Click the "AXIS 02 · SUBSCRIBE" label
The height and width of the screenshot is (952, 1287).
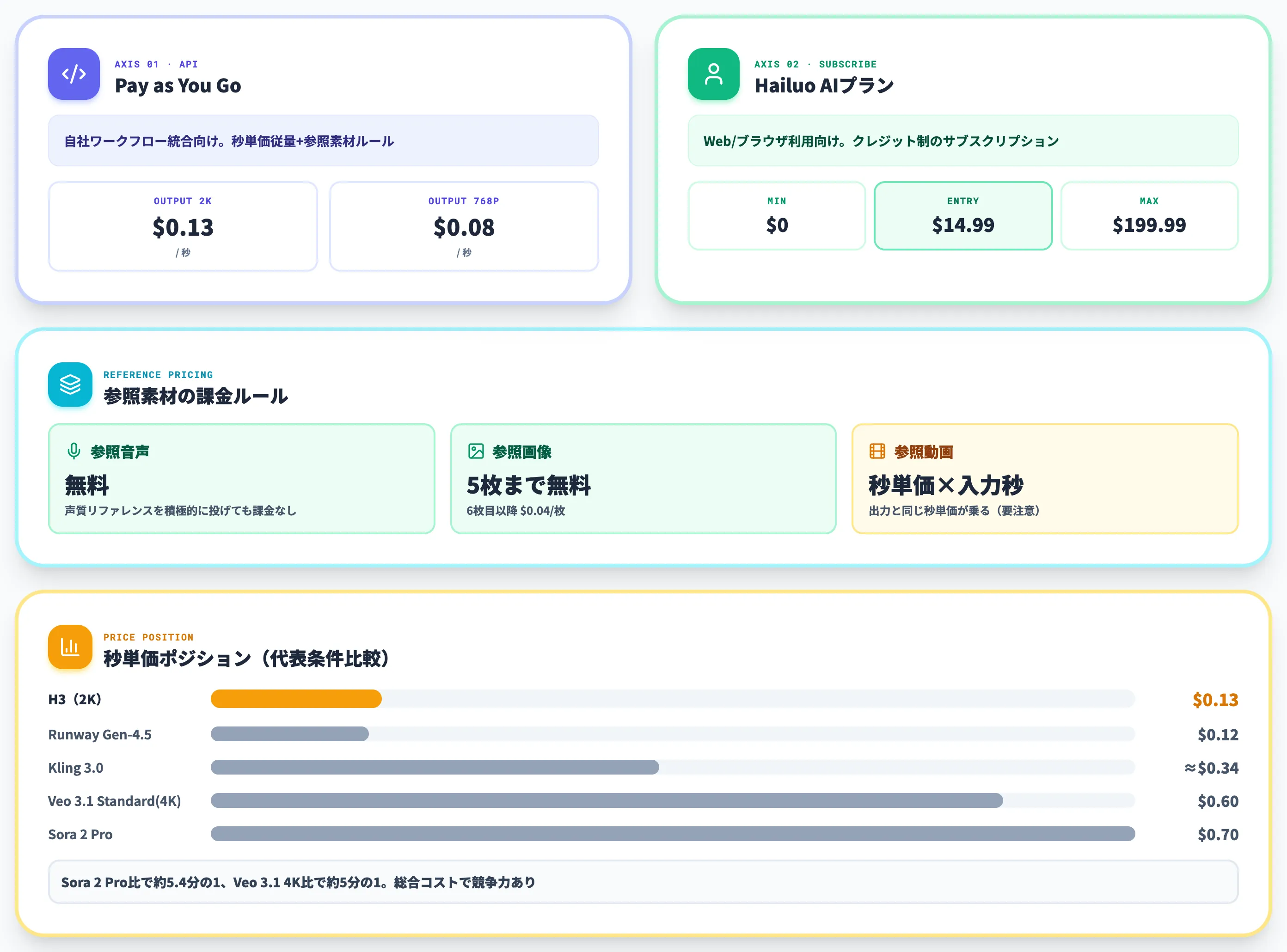815,64
